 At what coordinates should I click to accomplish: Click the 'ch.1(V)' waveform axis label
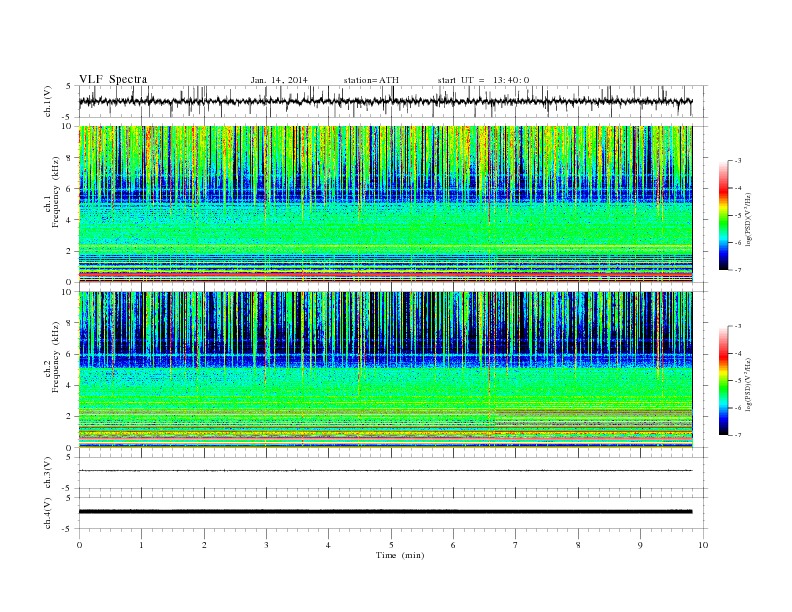pyautogui.click(x=48, y=101)
